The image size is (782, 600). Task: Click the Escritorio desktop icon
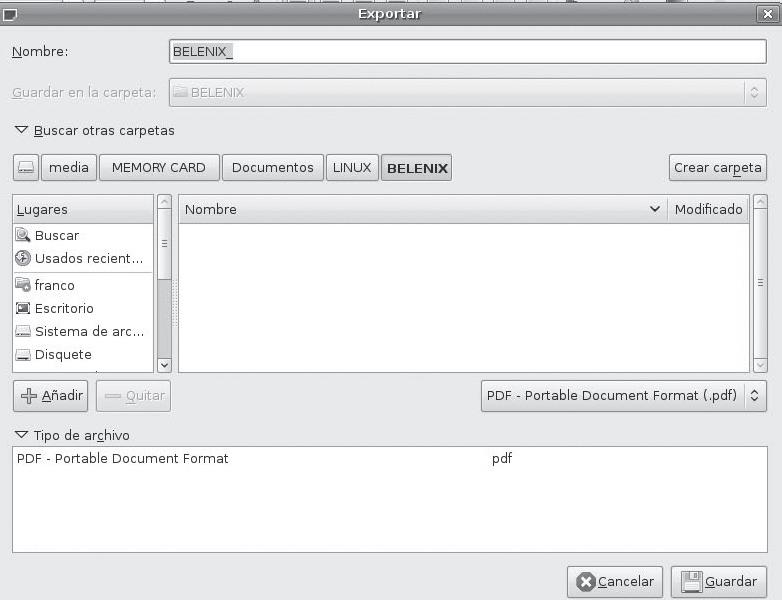tap(23, 308)
